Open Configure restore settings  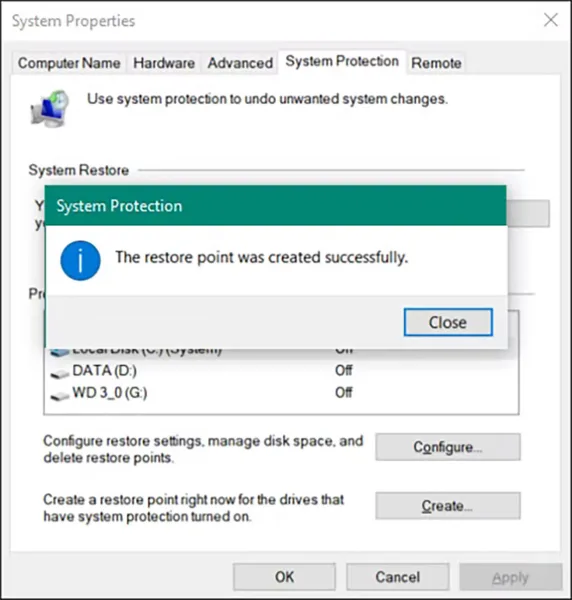click(448, 447)
